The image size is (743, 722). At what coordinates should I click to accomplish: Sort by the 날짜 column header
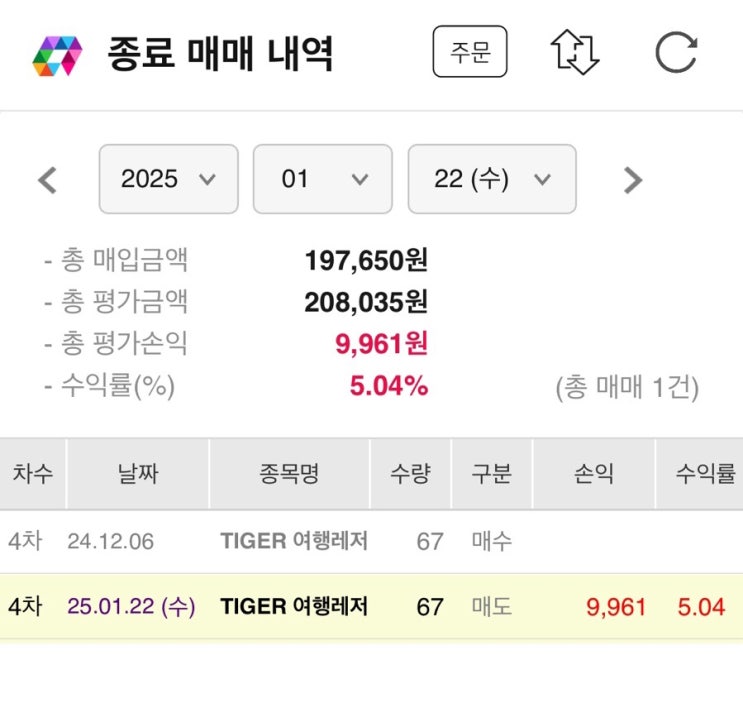(x=138, y=474)
